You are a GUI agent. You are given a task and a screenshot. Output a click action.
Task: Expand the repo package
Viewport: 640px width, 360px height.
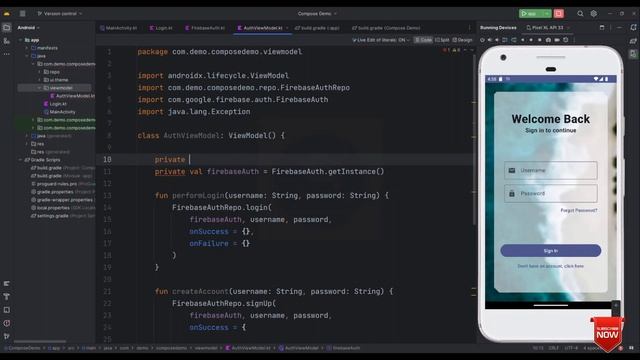pos(39,72)
